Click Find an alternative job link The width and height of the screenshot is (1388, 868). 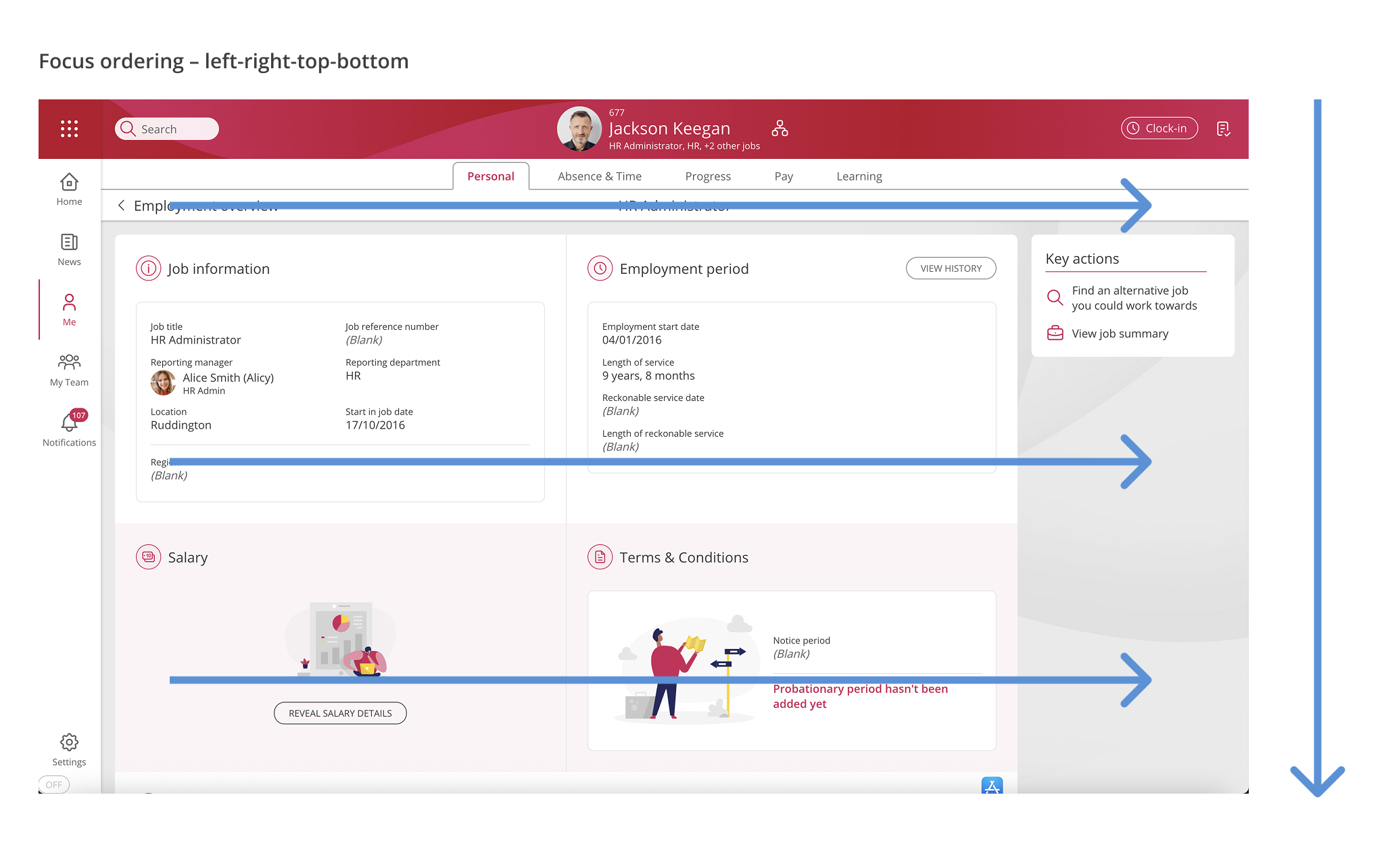(x=1133, y=298)
